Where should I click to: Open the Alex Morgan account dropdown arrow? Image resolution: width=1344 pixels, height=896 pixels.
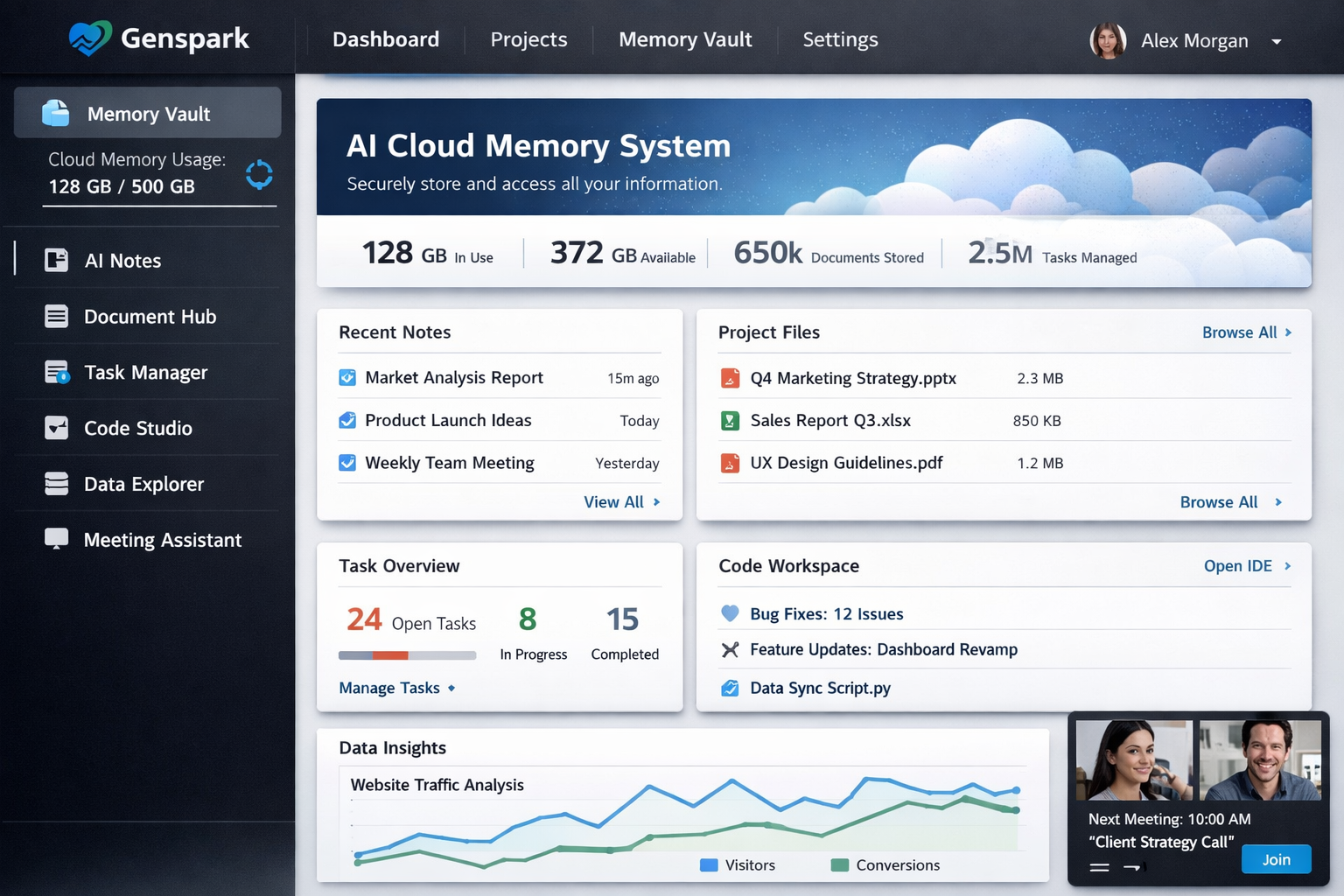pyautogui.click(x=1277, y=41)
